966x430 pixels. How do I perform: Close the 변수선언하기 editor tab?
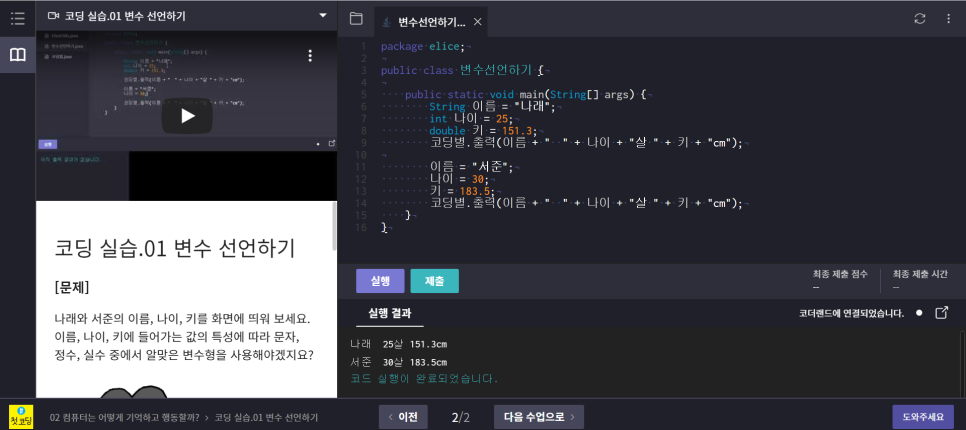pos(477,22)
